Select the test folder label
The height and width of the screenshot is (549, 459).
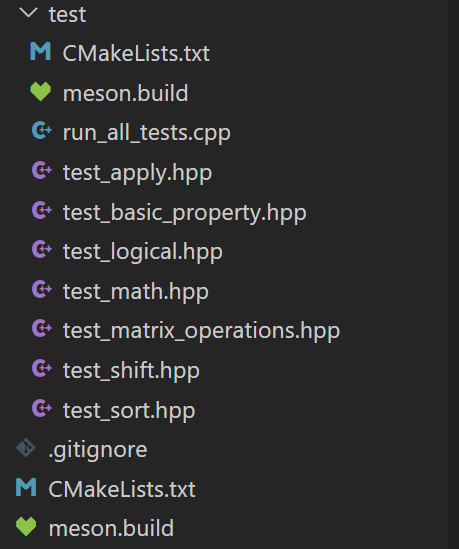67,15
